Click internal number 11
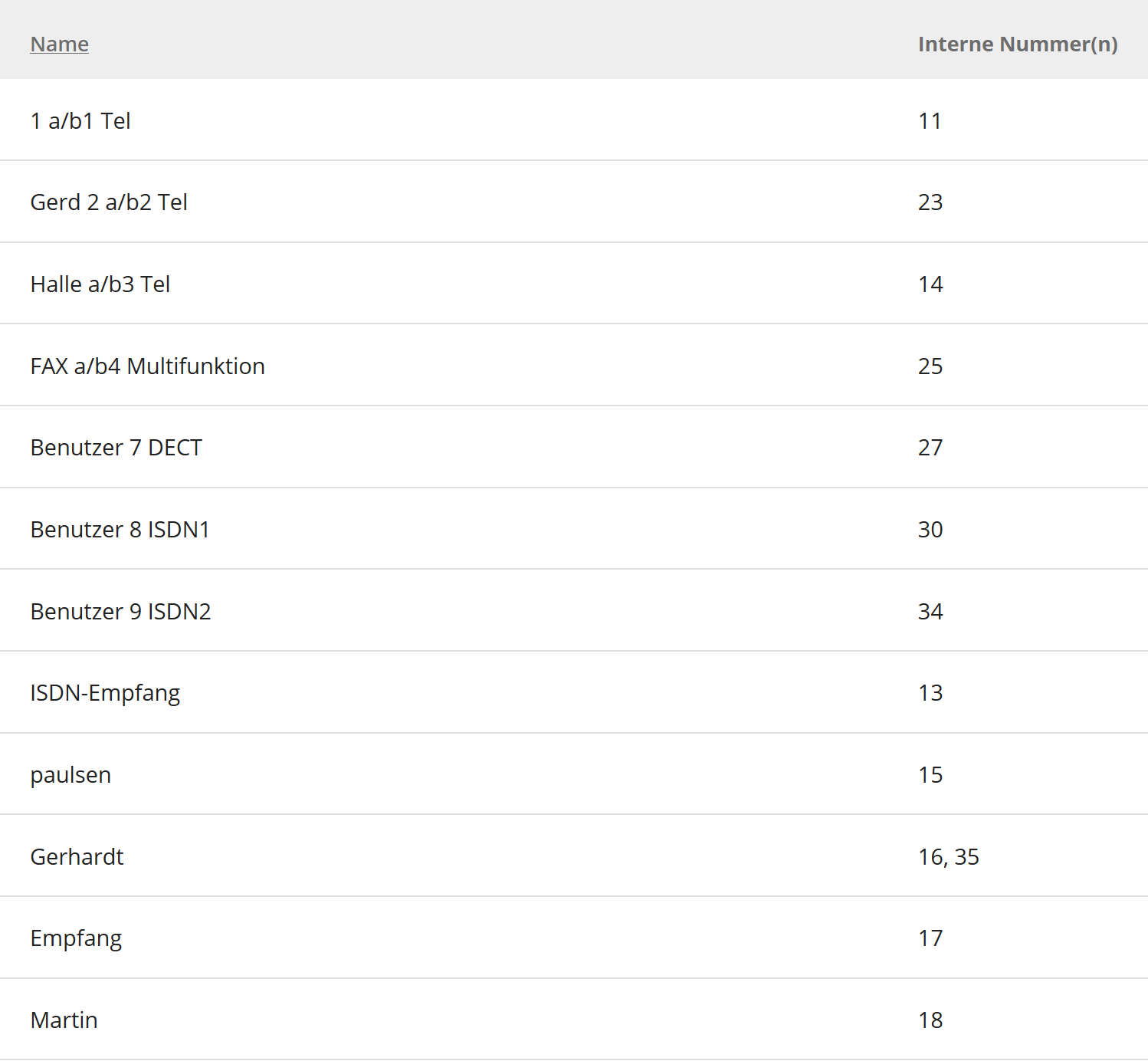Viewport: 1148px width, 1061px height. 930,121
